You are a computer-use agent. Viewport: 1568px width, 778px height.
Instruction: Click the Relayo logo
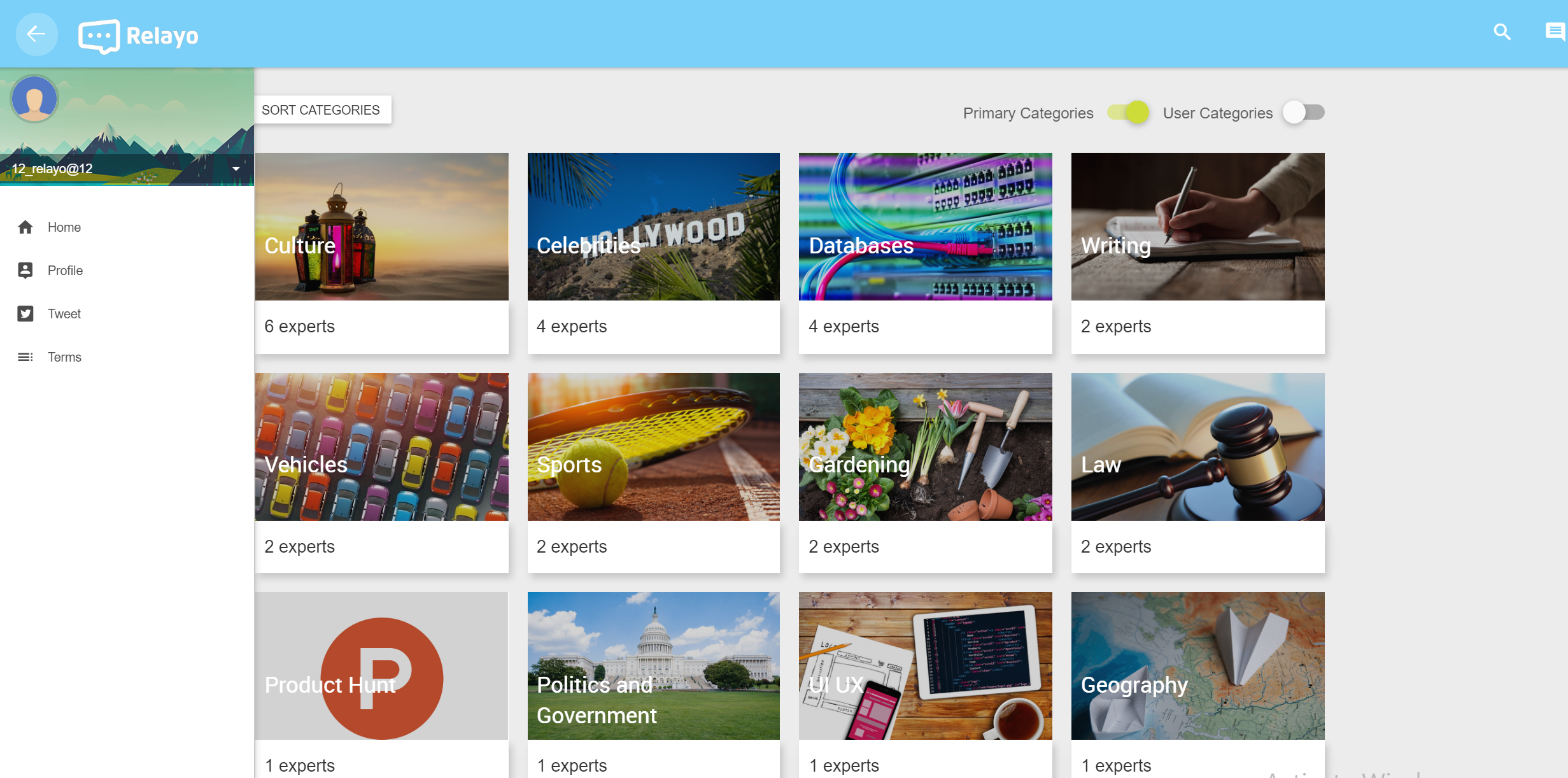tap(138, 36)
